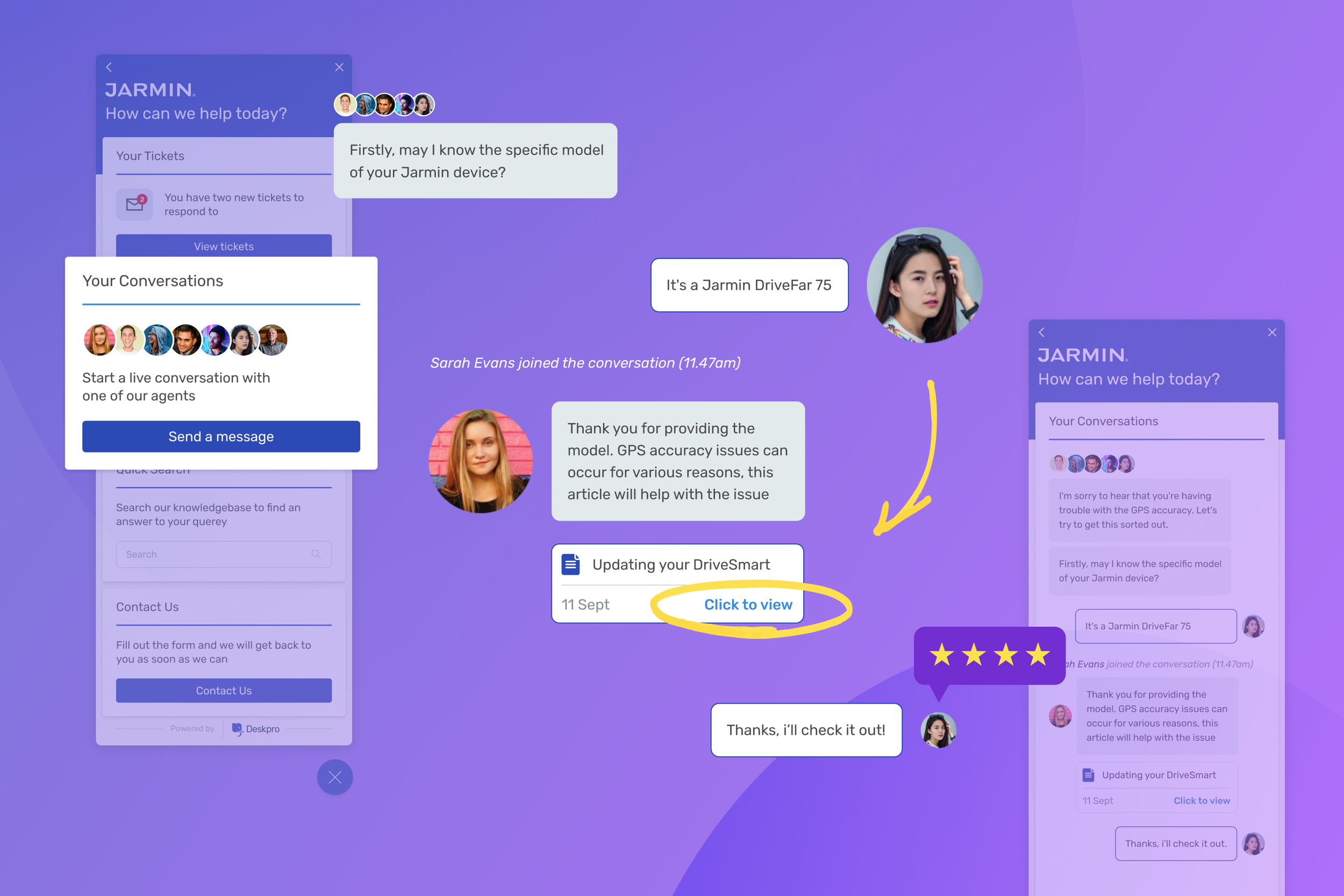Click the last star in the rating bubble

pos(1038,654)
